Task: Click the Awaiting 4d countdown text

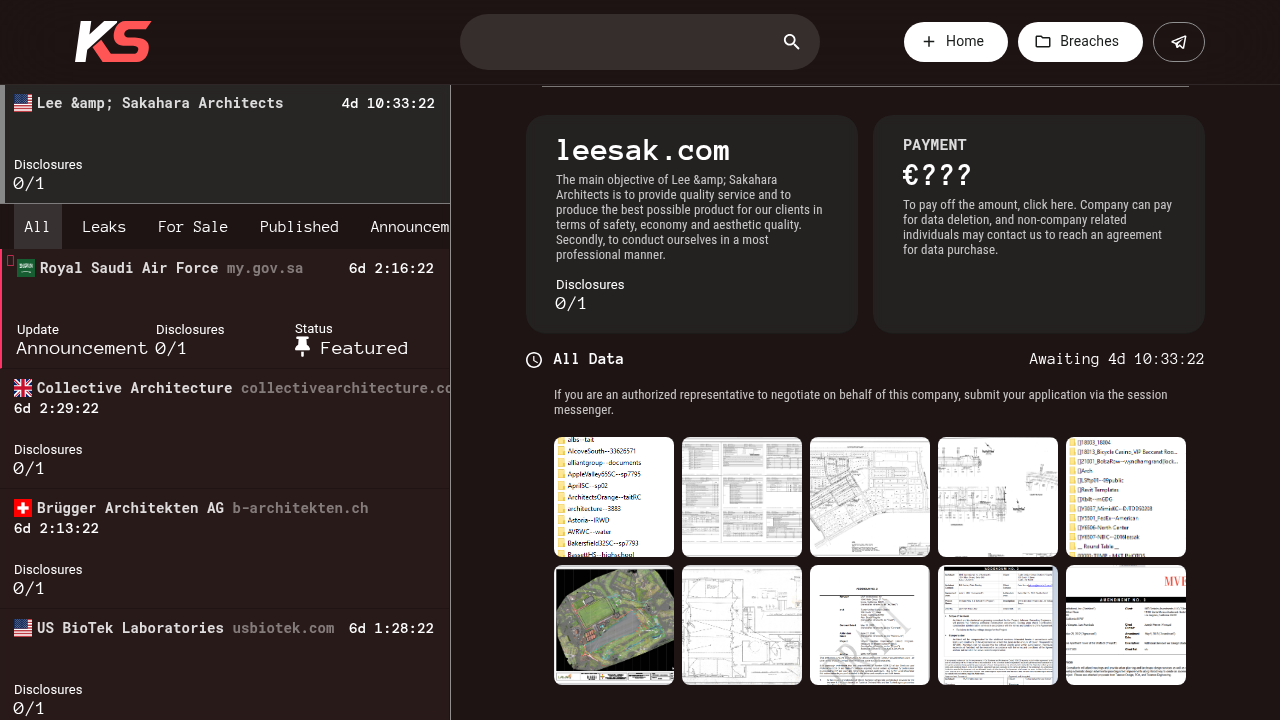Action: tap(1116, 359)
